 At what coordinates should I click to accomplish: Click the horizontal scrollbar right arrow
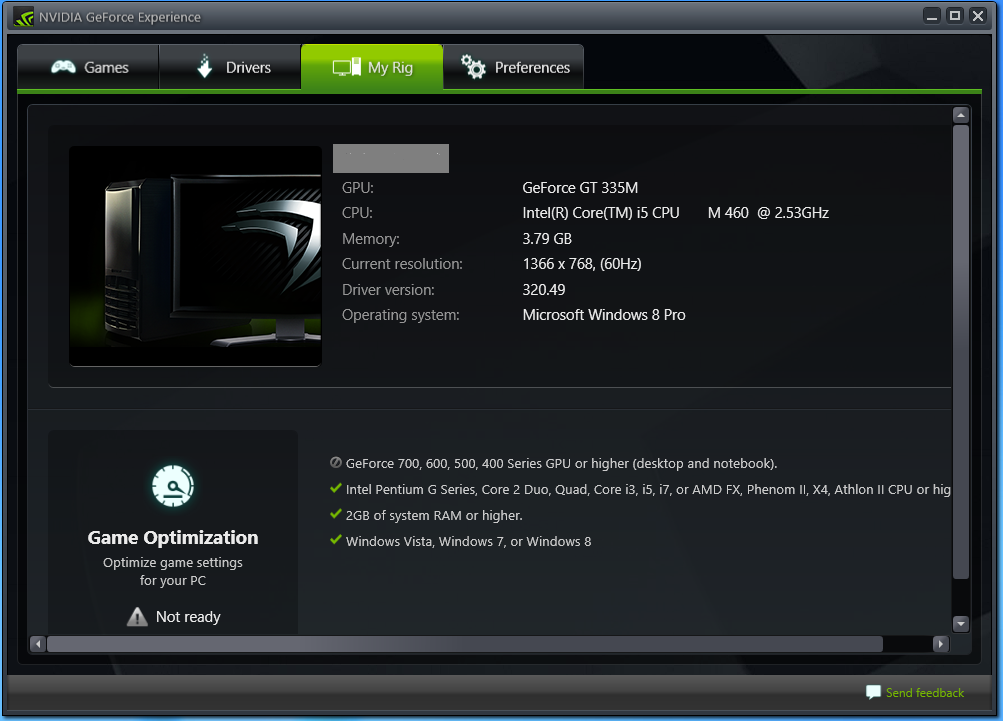tap(940, 644)
